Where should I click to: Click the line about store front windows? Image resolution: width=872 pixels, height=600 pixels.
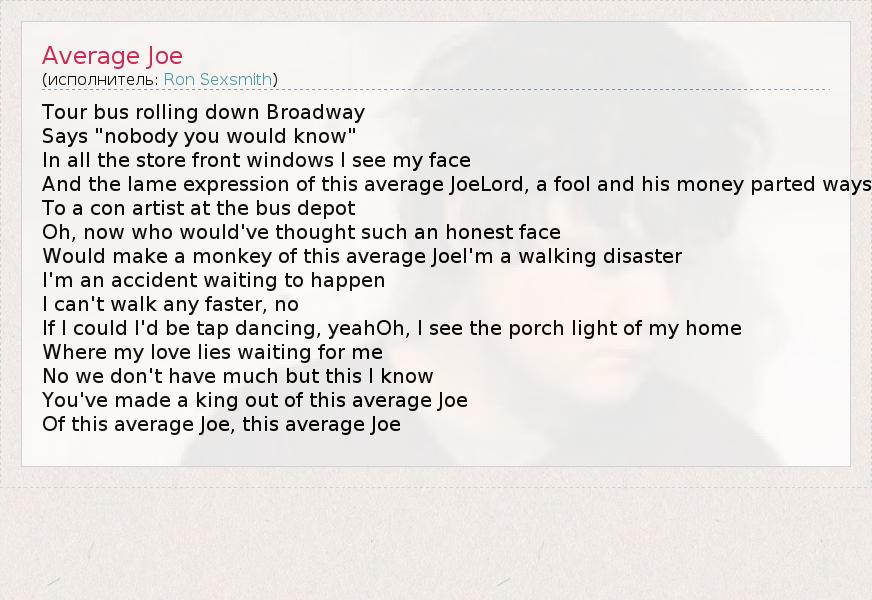256,160
